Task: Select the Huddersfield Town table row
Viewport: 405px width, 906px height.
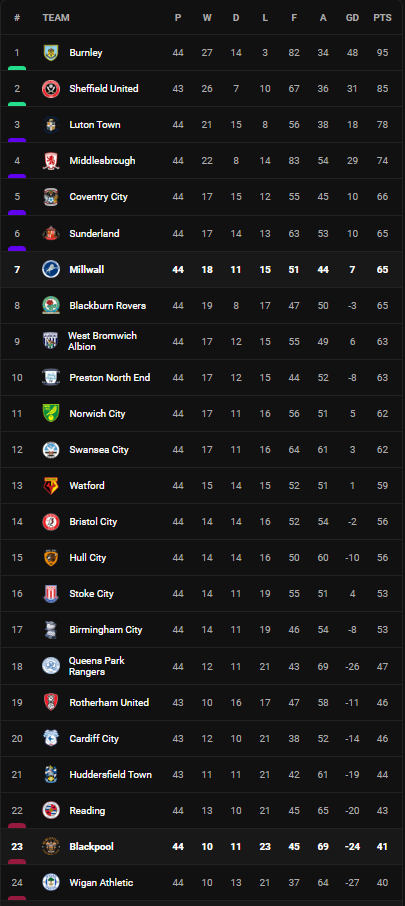Action: point(201,774)
